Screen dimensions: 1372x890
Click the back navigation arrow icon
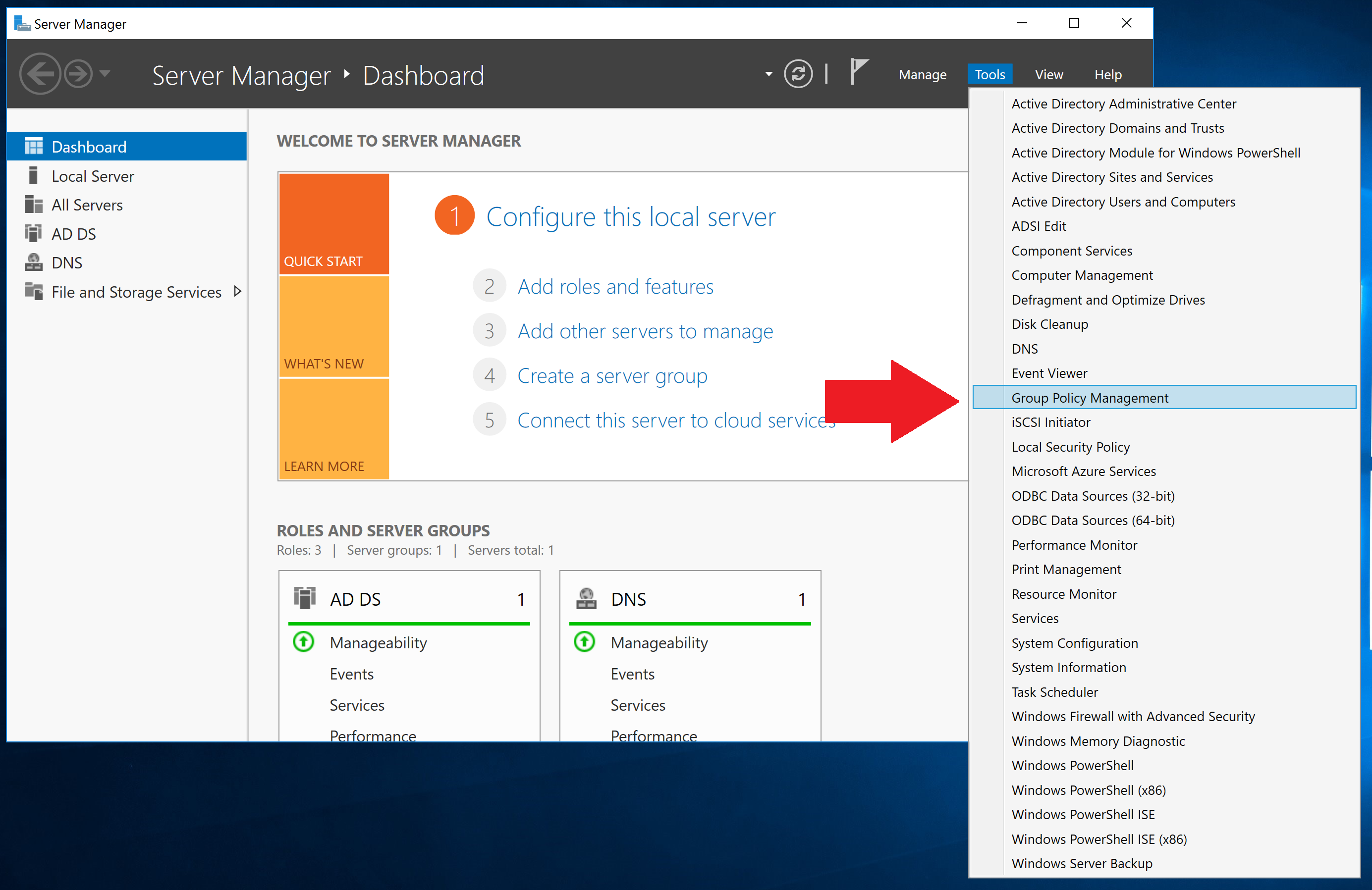(40, 74)
